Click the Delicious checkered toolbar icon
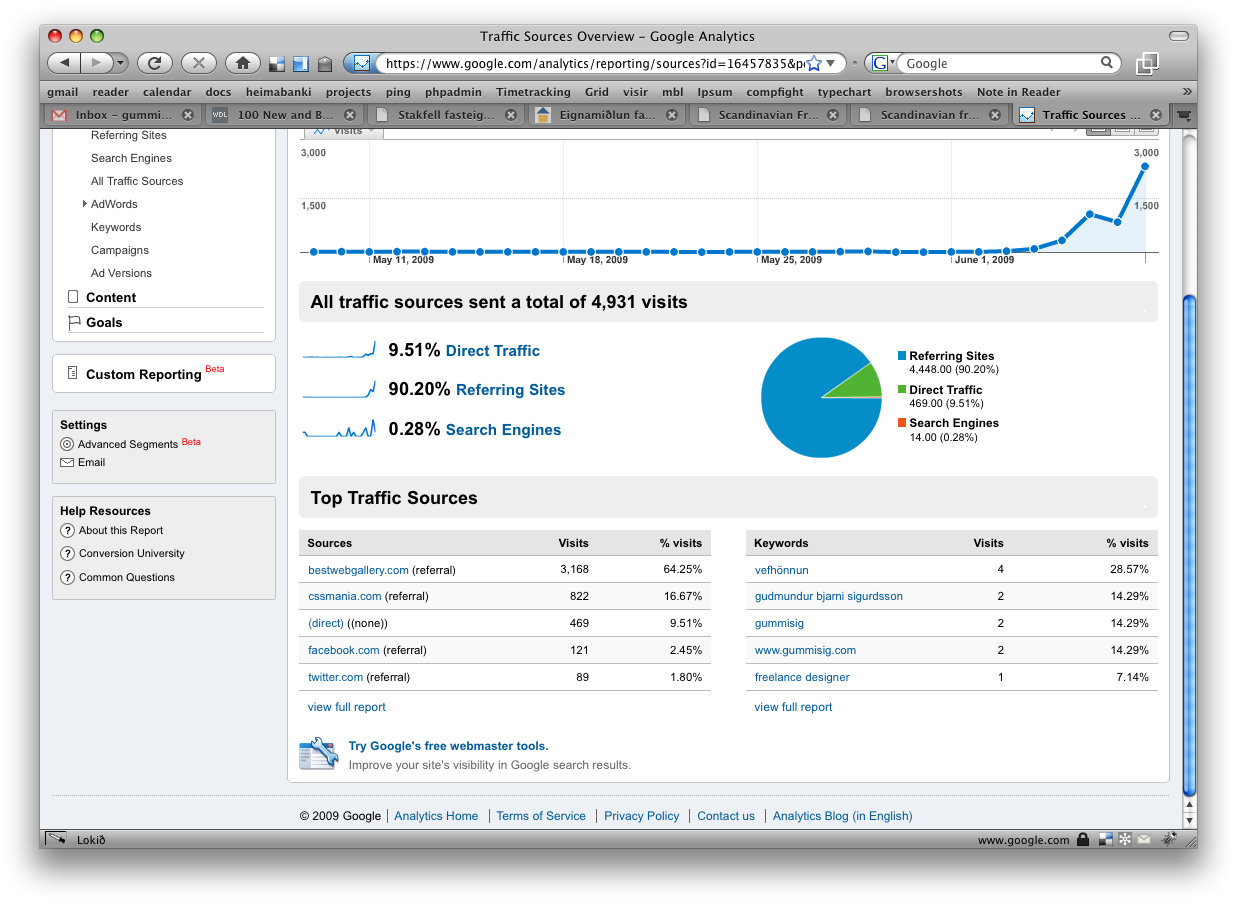Screen dimensions: 1237x903 [x=277, y=64]
